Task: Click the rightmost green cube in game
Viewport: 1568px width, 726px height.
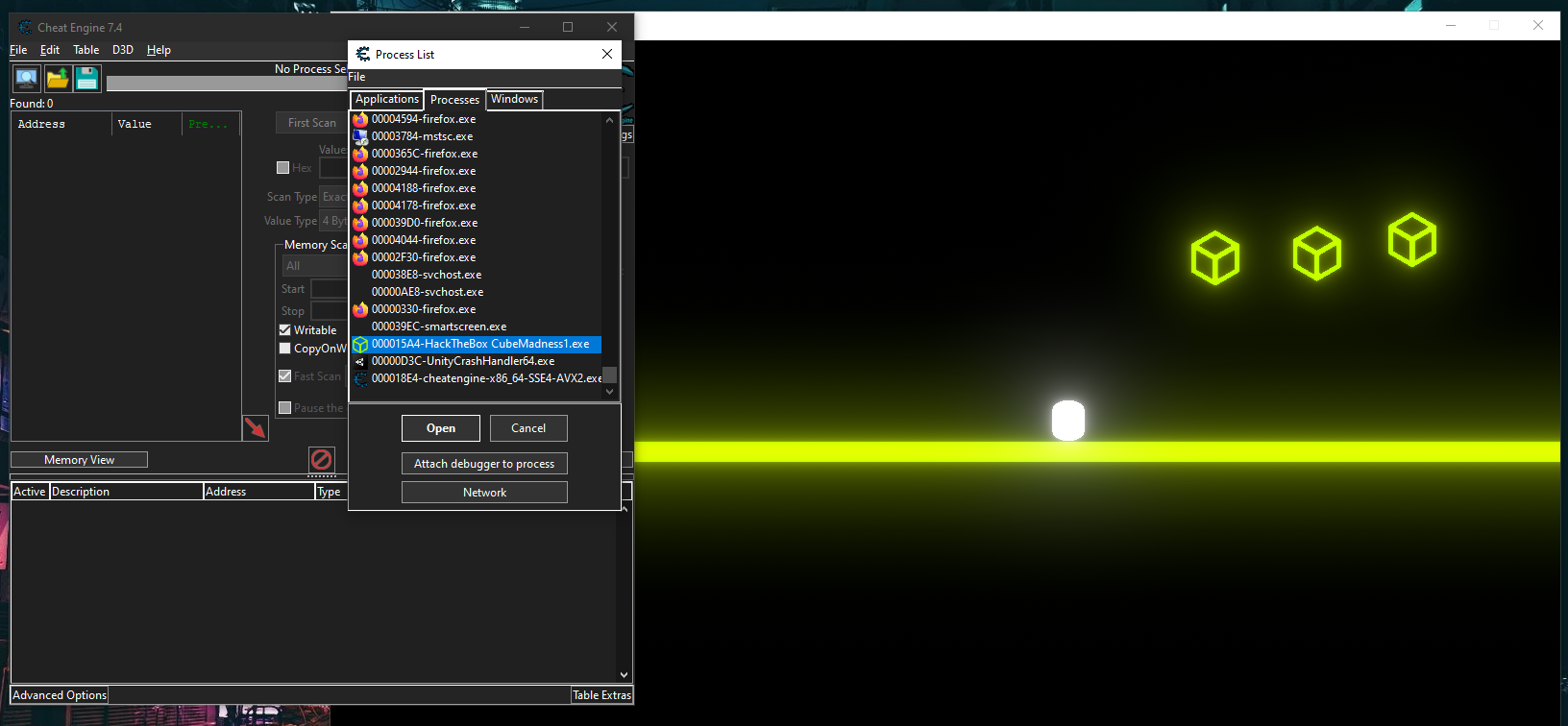Action: click(x=1412, y=239)
